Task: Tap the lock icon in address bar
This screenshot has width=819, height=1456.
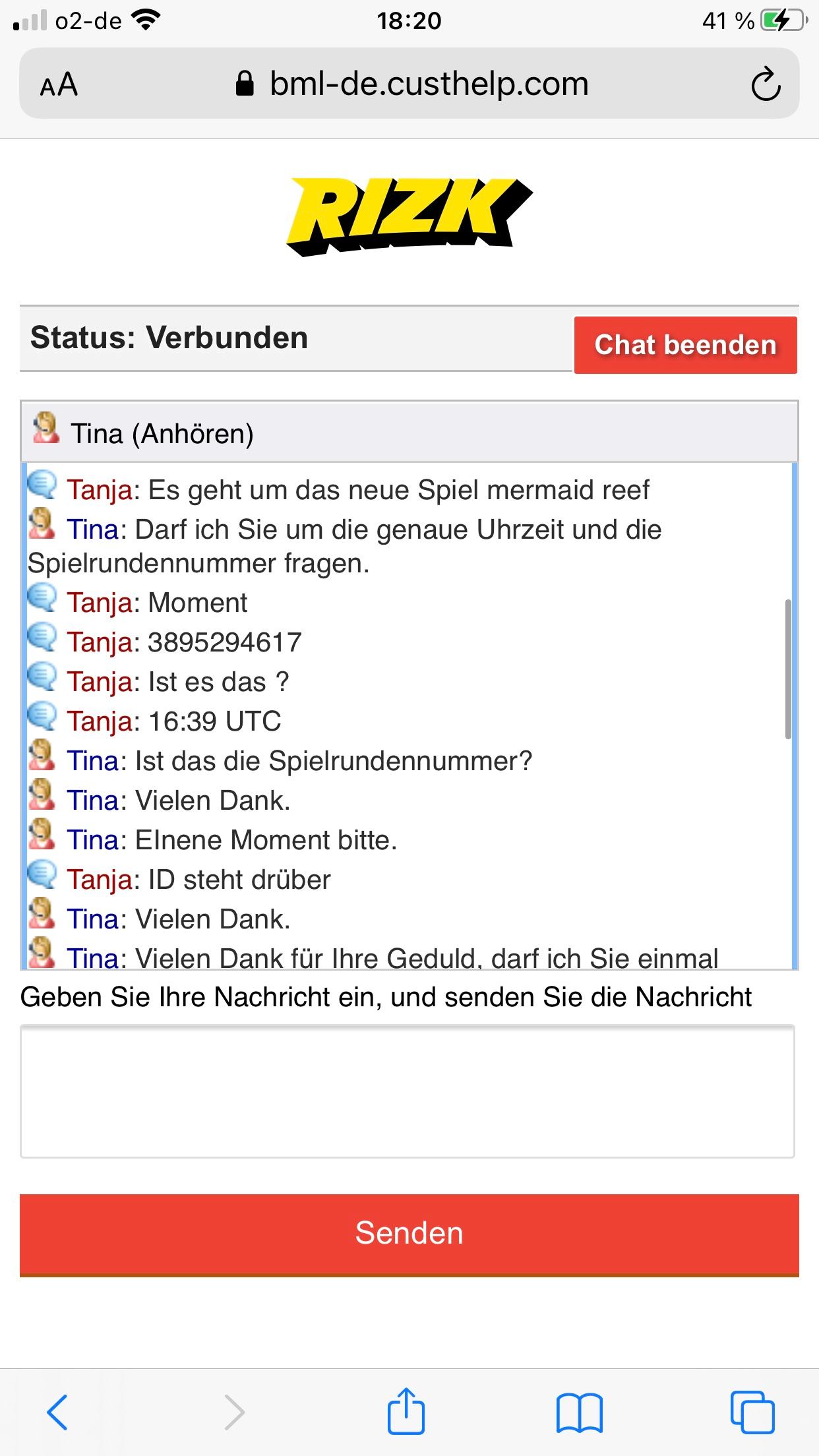Action: [245, 84]
